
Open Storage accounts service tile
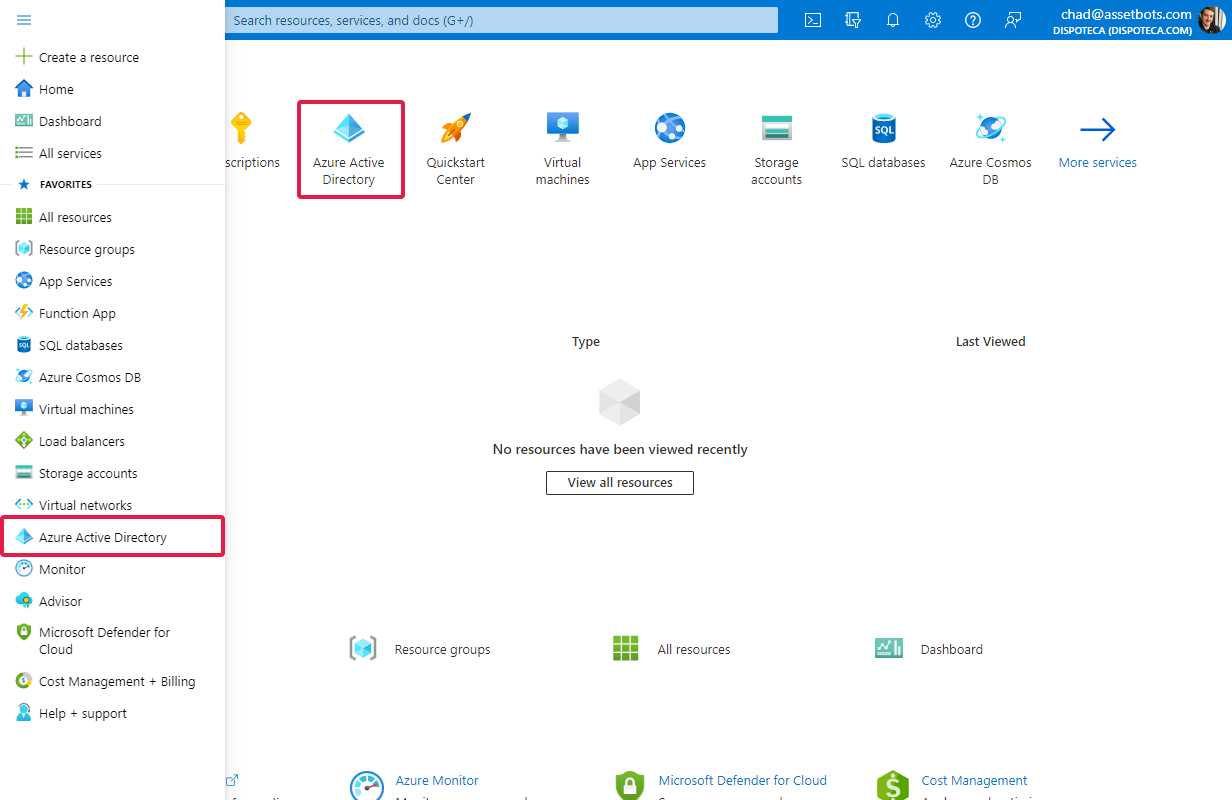[x=776, y=149]
